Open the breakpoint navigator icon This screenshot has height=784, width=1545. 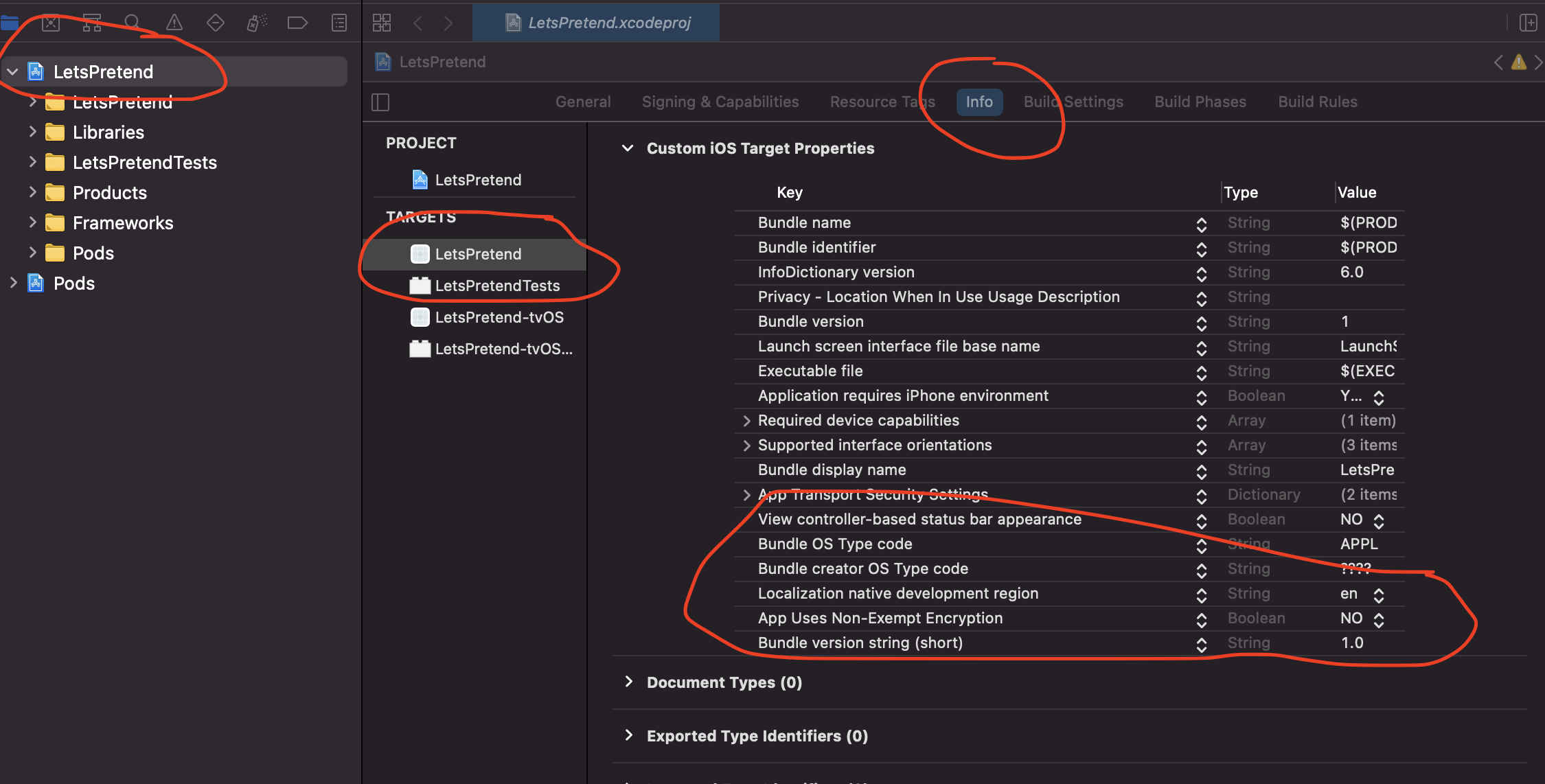tap(297, 23)
